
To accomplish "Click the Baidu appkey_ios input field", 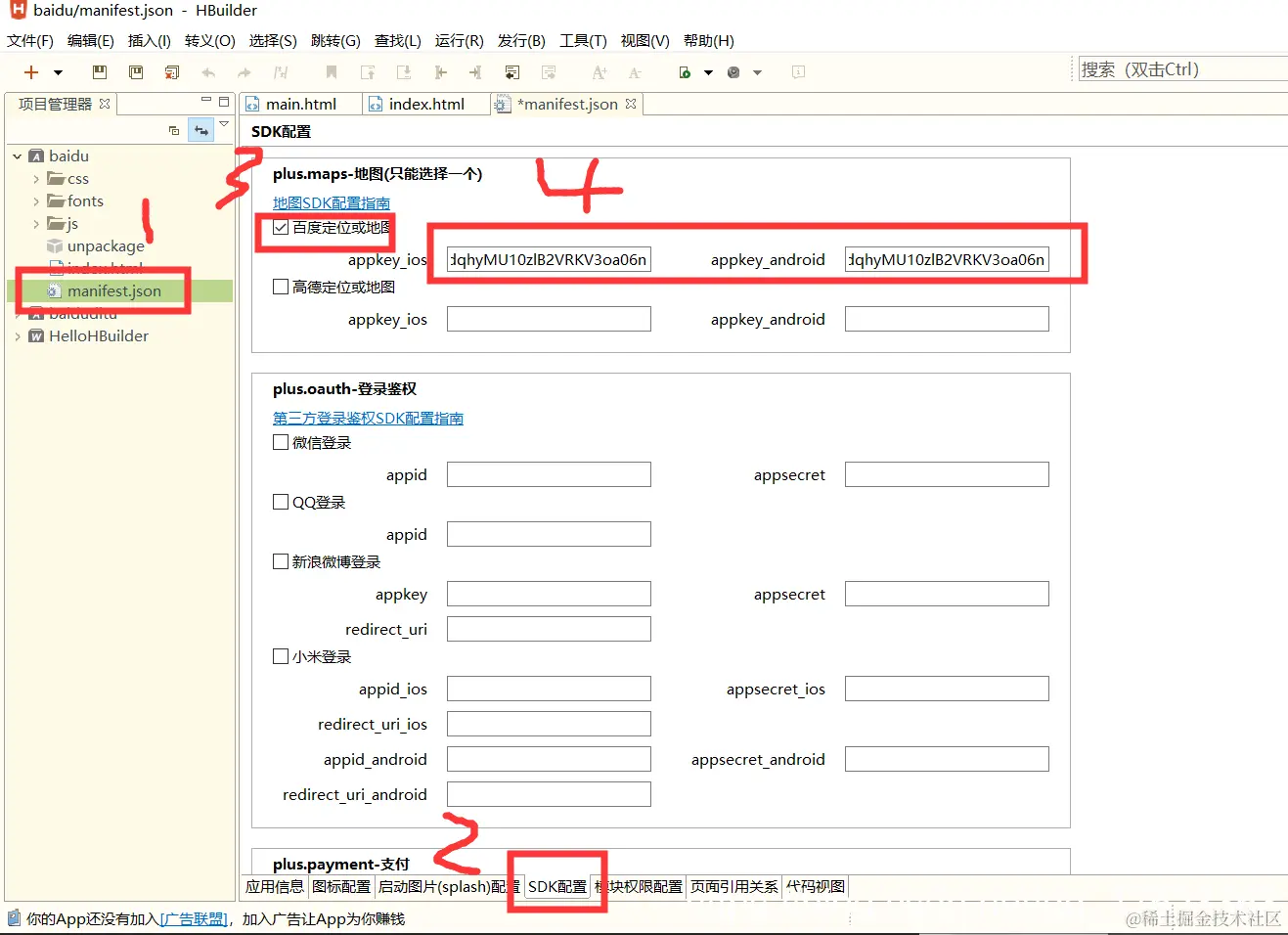I will 549,259.
